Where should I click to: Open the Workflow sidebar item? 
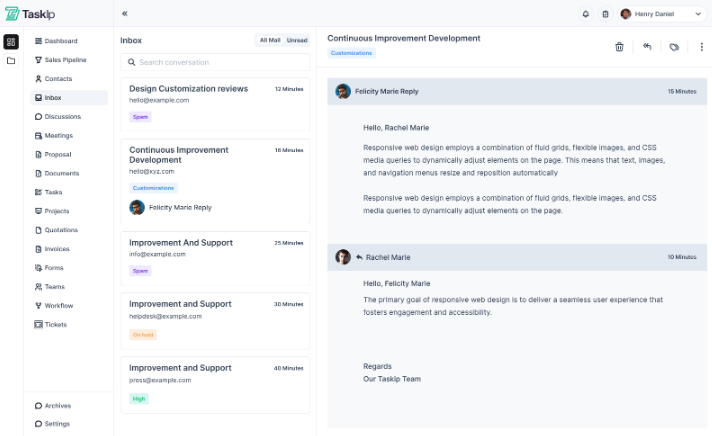[x=58, y=305]
